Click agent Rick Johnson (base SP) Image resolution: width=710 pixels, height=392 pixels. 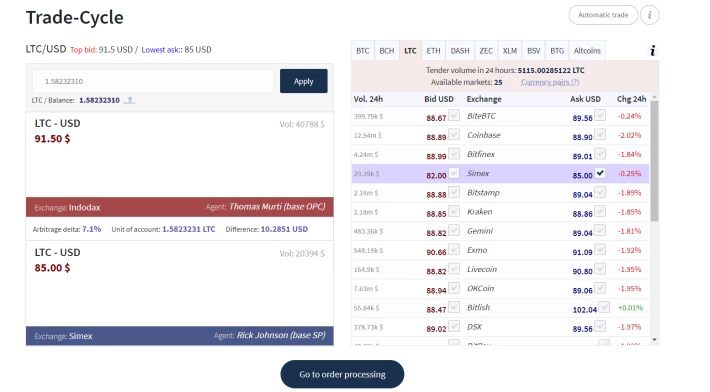coord(281,335)
